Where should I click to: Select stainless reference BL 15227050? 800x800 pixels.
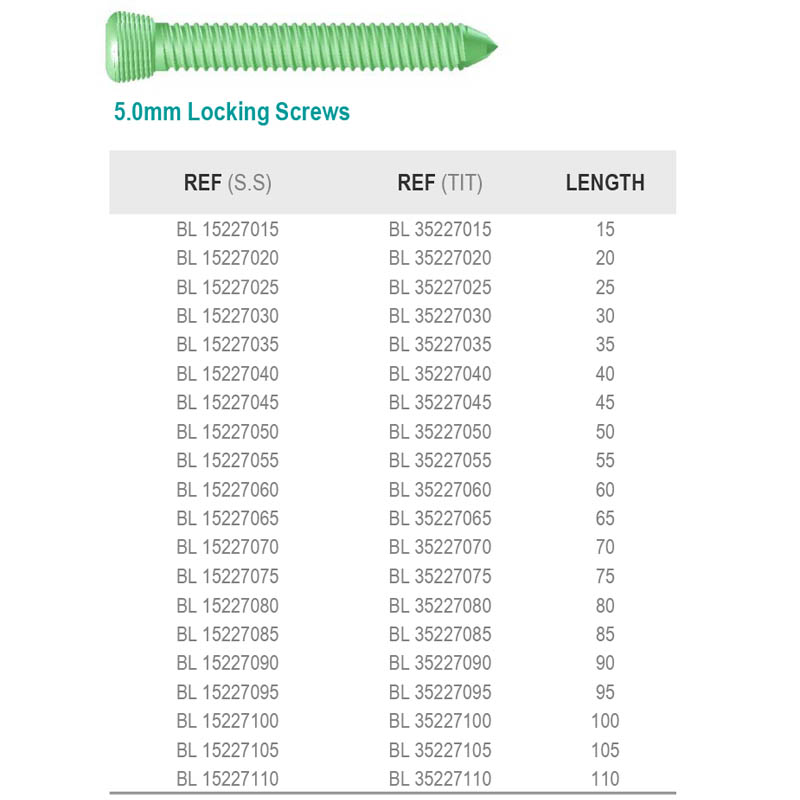point(228,432)
